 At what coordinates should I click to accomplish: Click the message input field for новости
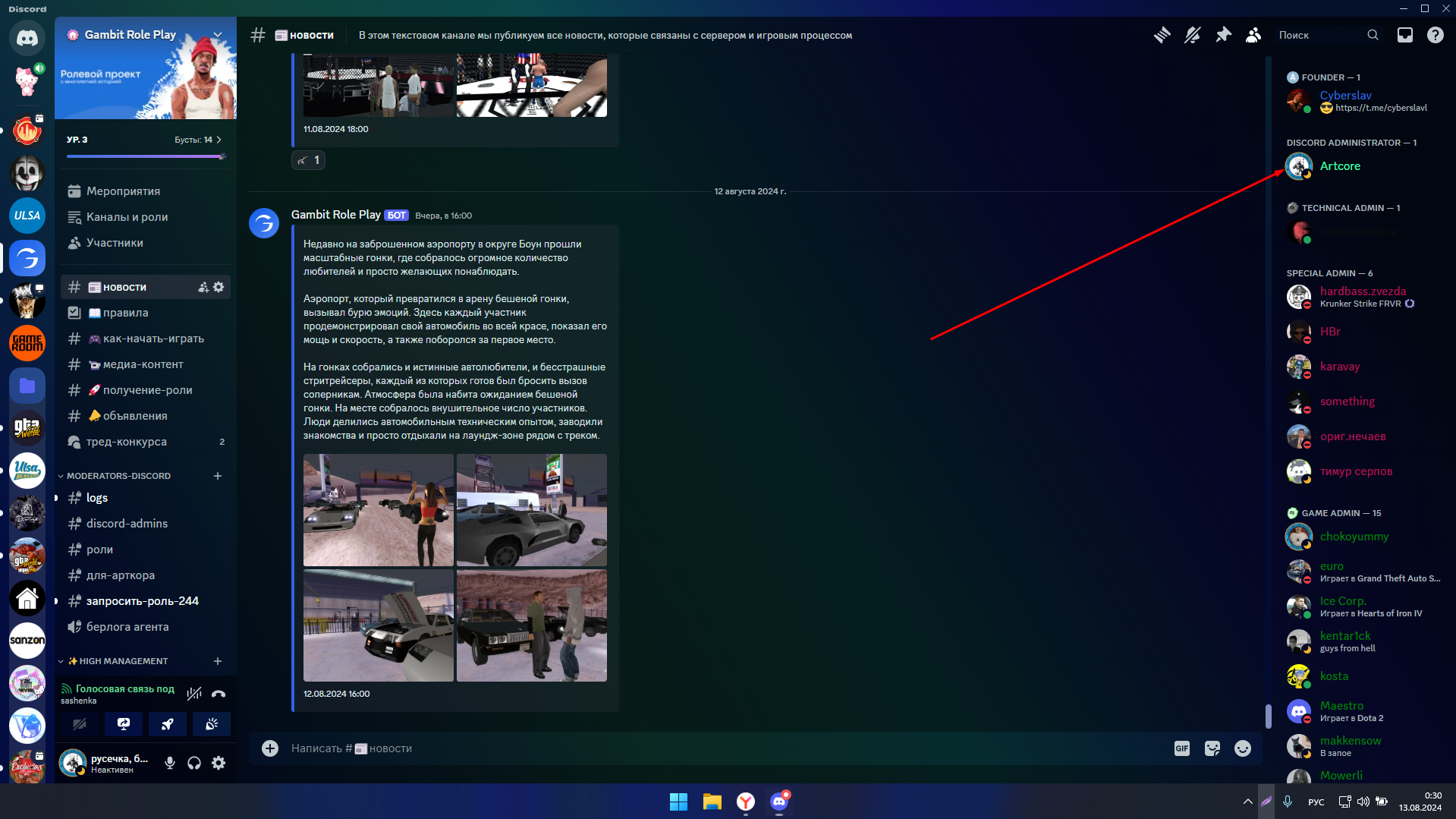[683, 748]
